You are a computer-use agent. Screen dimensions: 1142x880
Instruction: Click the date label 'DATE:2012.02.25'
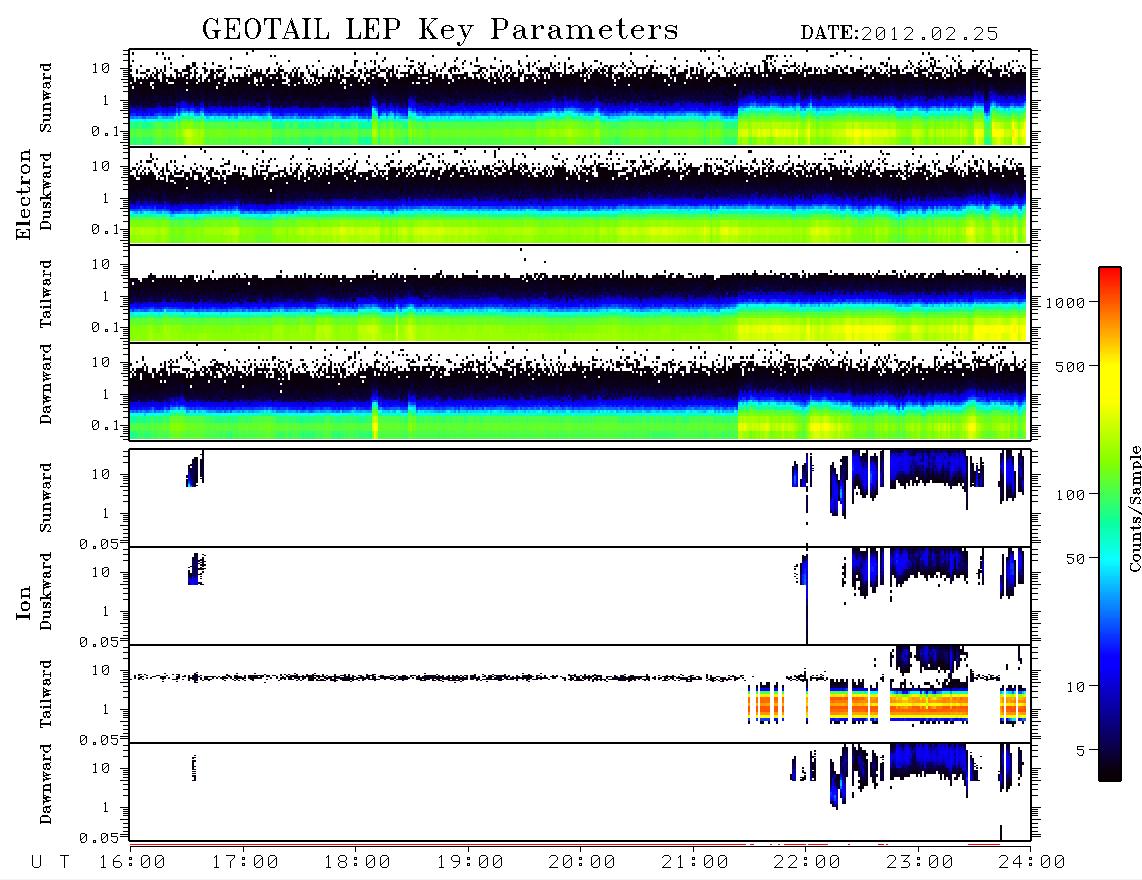(x=899, y=34)
